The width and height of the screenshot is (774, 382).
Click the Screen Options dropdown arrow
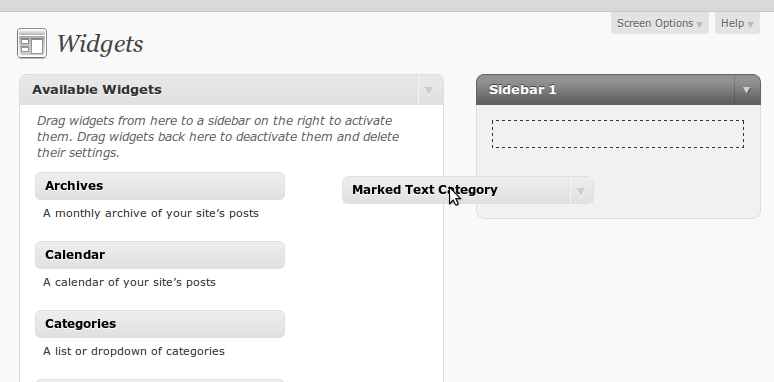click(699, 24)
